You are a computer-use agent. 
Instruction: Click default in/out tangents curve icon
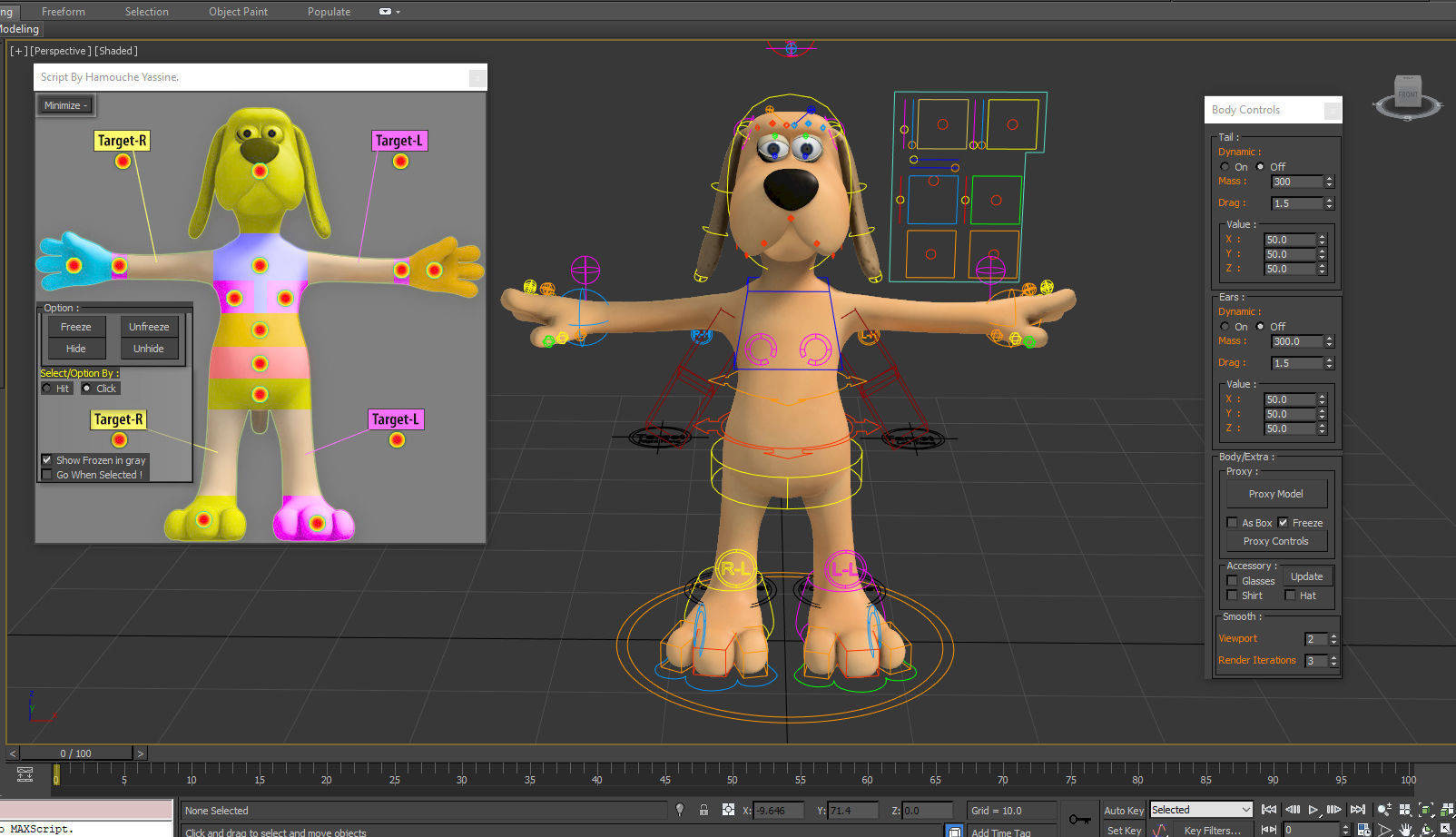tap(1159, 830)
